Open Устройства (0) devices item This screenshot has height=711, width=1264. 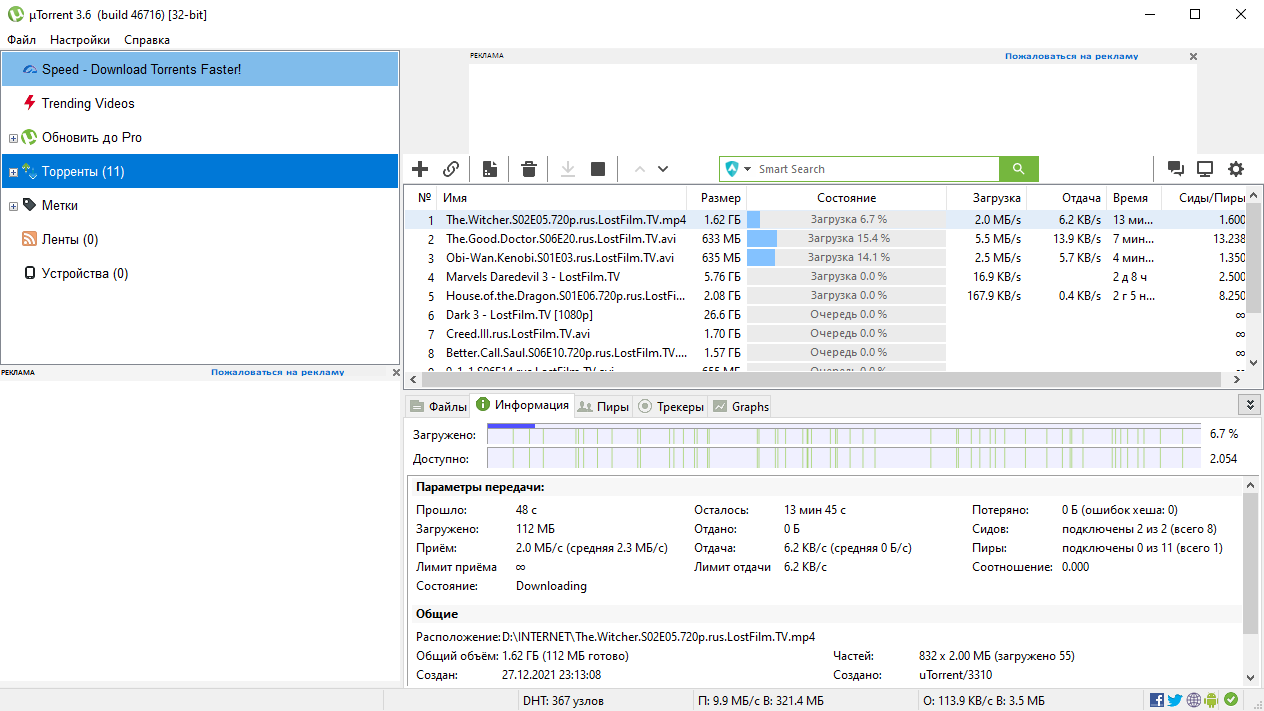coord(84,273)
